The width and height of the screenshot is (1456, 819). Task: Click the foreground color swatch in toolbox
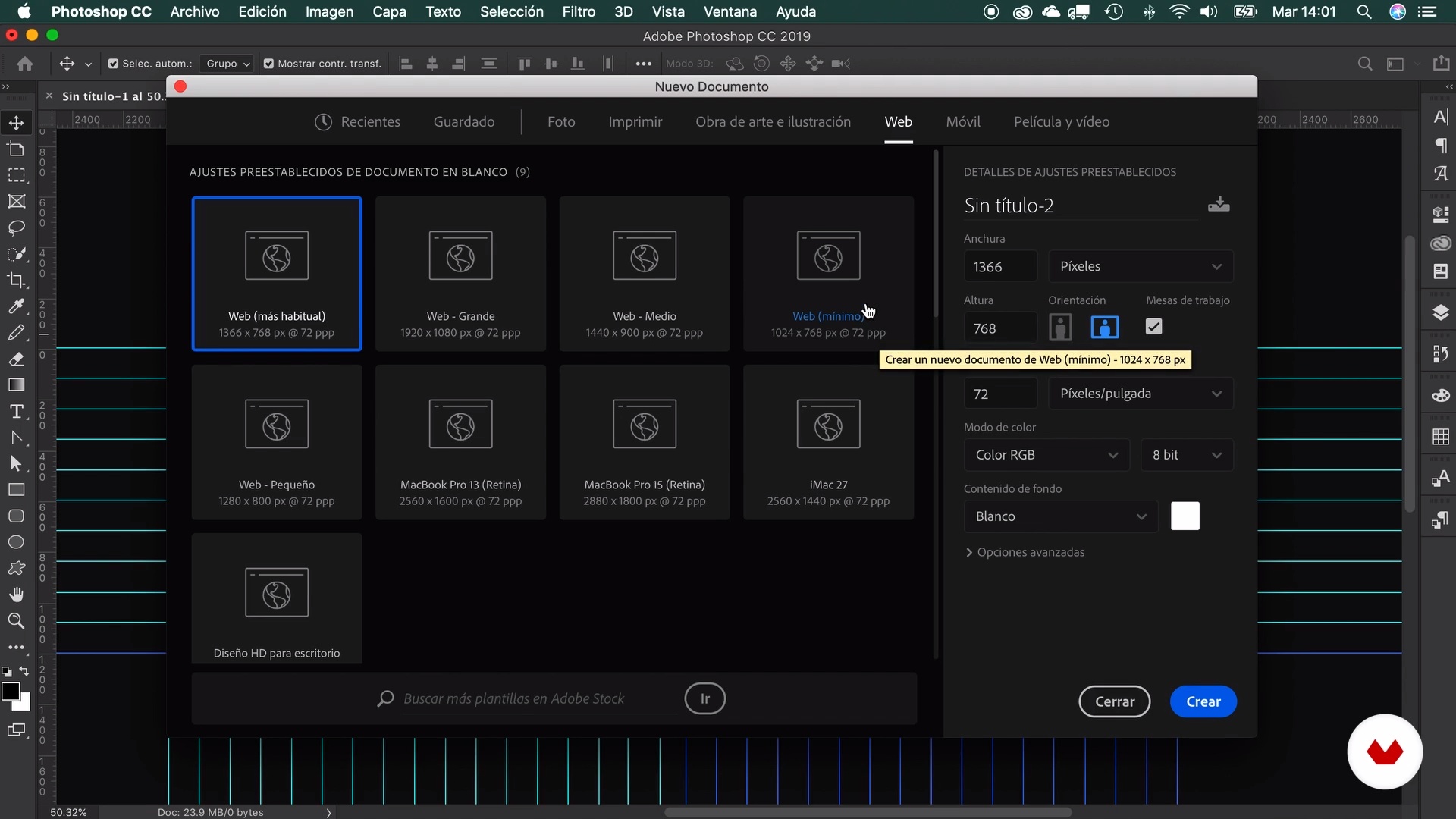[11, 692]
